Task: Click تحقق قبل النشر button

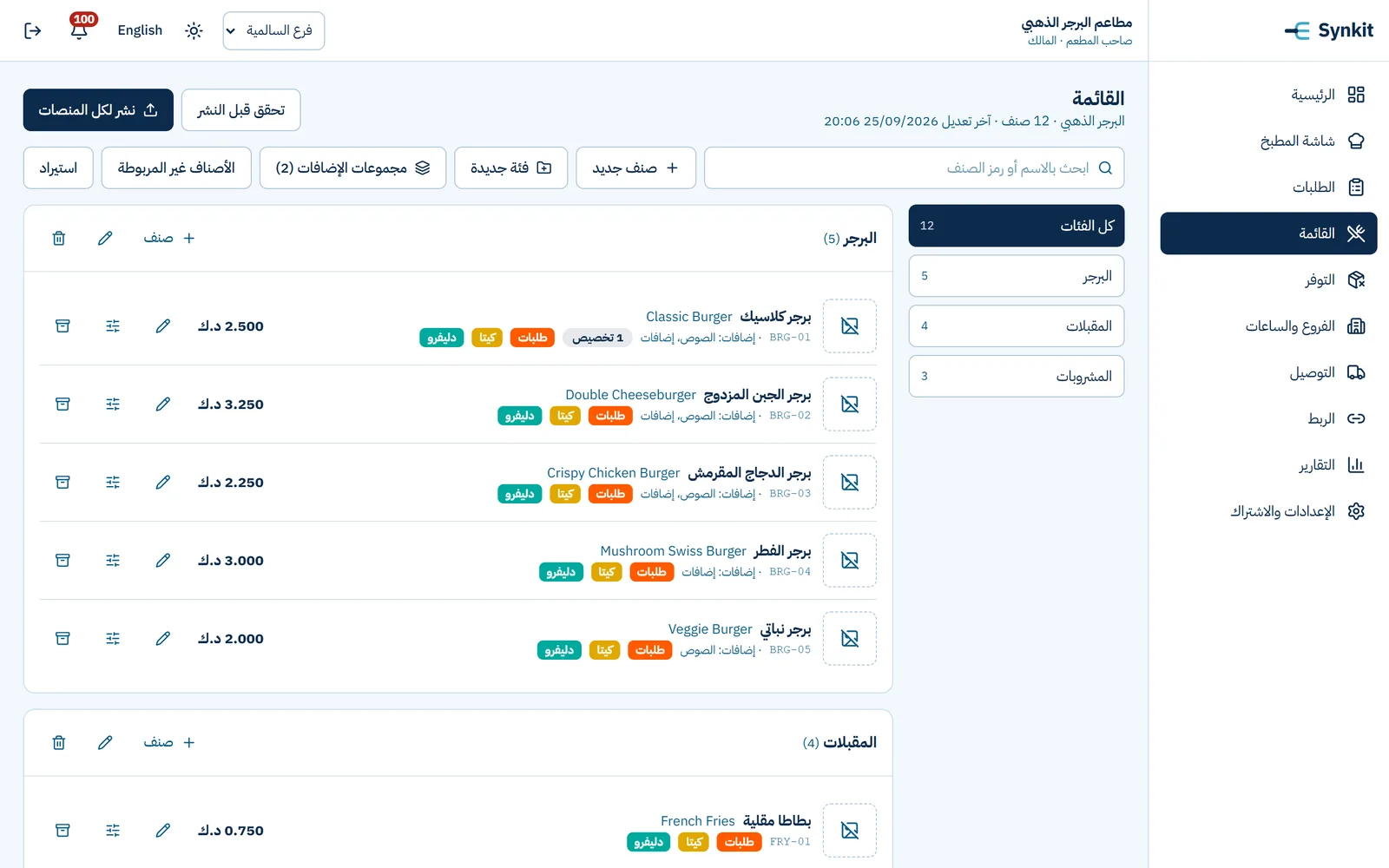Action: 241,110
